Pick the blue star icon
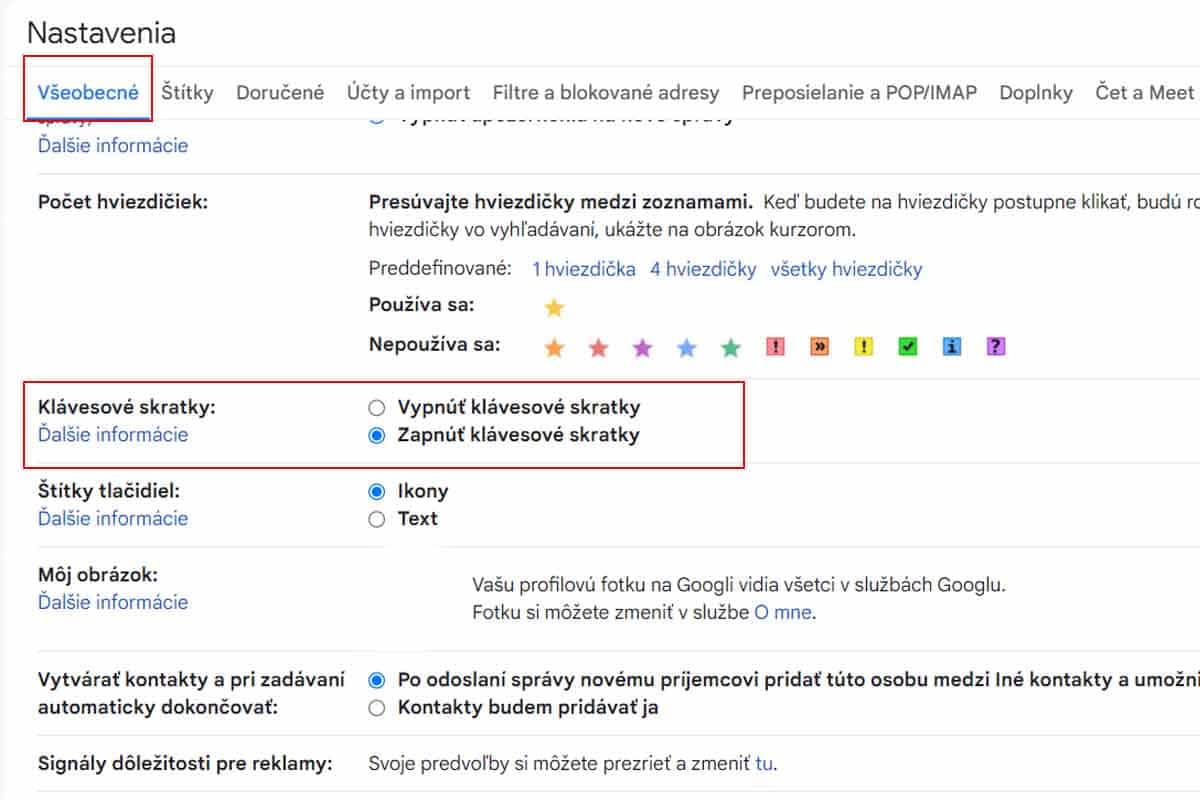 pyautogui.click(x=686, y=348)
